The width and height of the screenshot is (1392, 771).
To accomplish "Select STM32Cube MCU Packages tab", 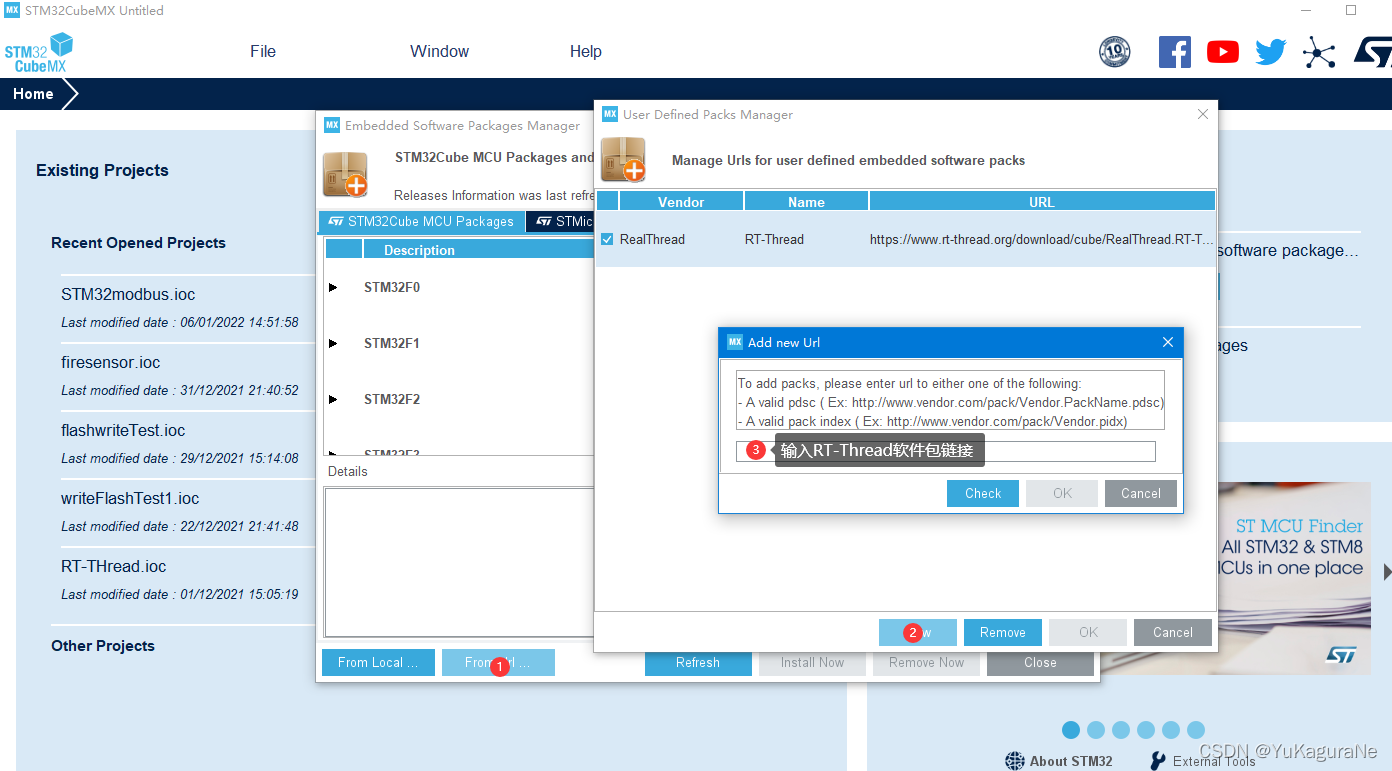I will click(422, 221).
